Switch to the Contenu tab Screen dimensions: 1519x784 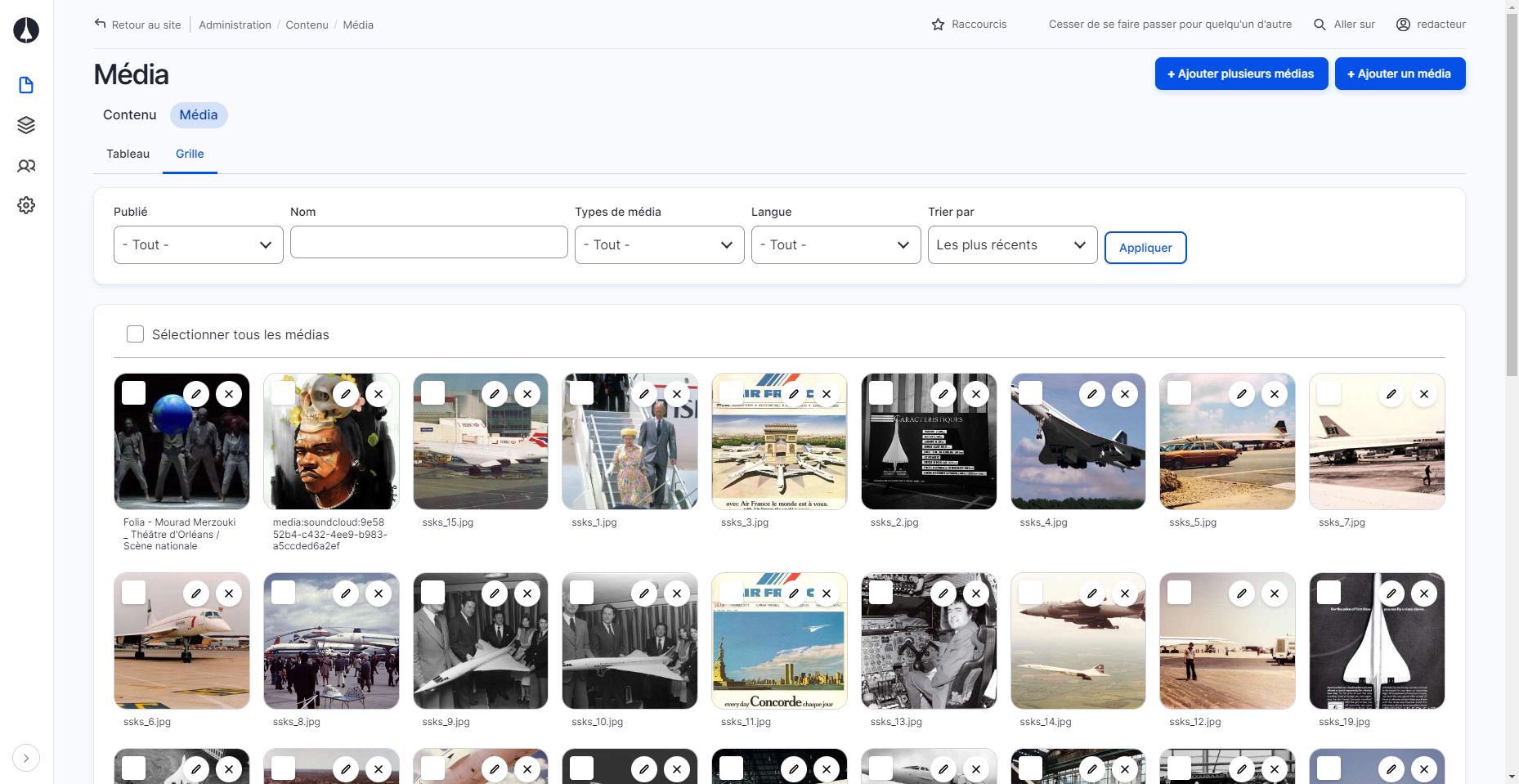pyautogui.click(x=130, y=115)
